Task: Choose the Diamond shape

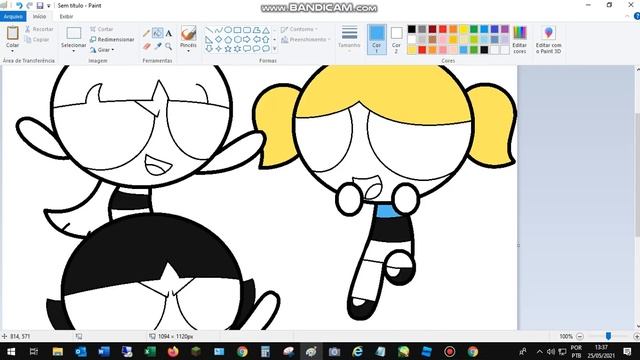Action: click(219, 40)
